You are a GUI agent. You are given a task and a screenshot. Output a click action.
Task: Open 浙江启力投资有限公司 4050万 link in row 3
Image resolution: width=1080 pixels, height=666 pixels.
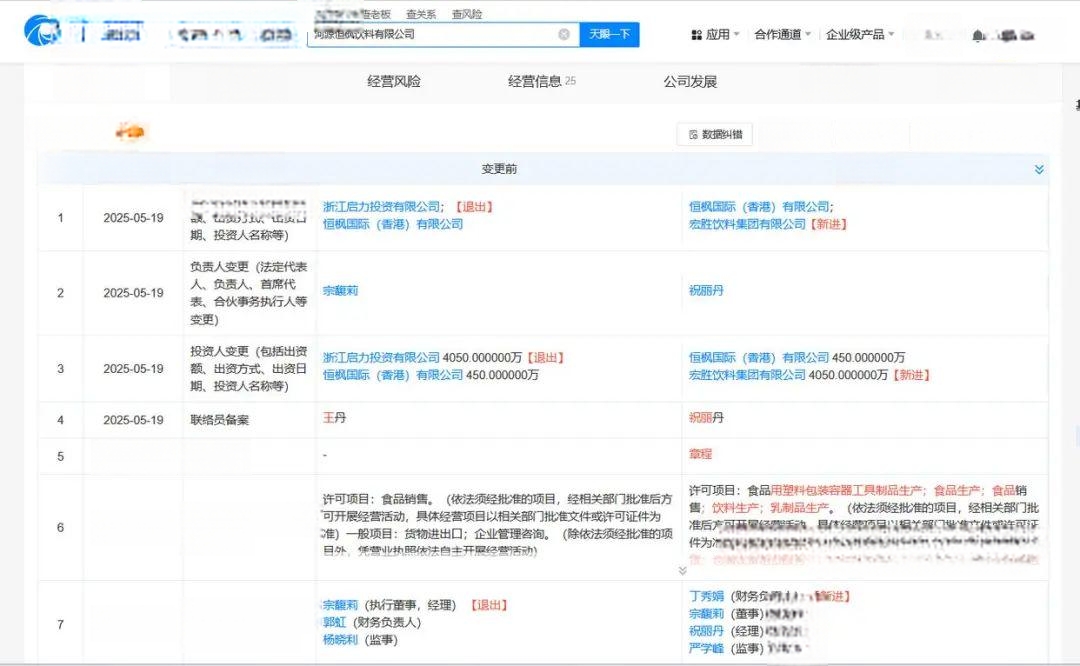click(x=381, y=357)
